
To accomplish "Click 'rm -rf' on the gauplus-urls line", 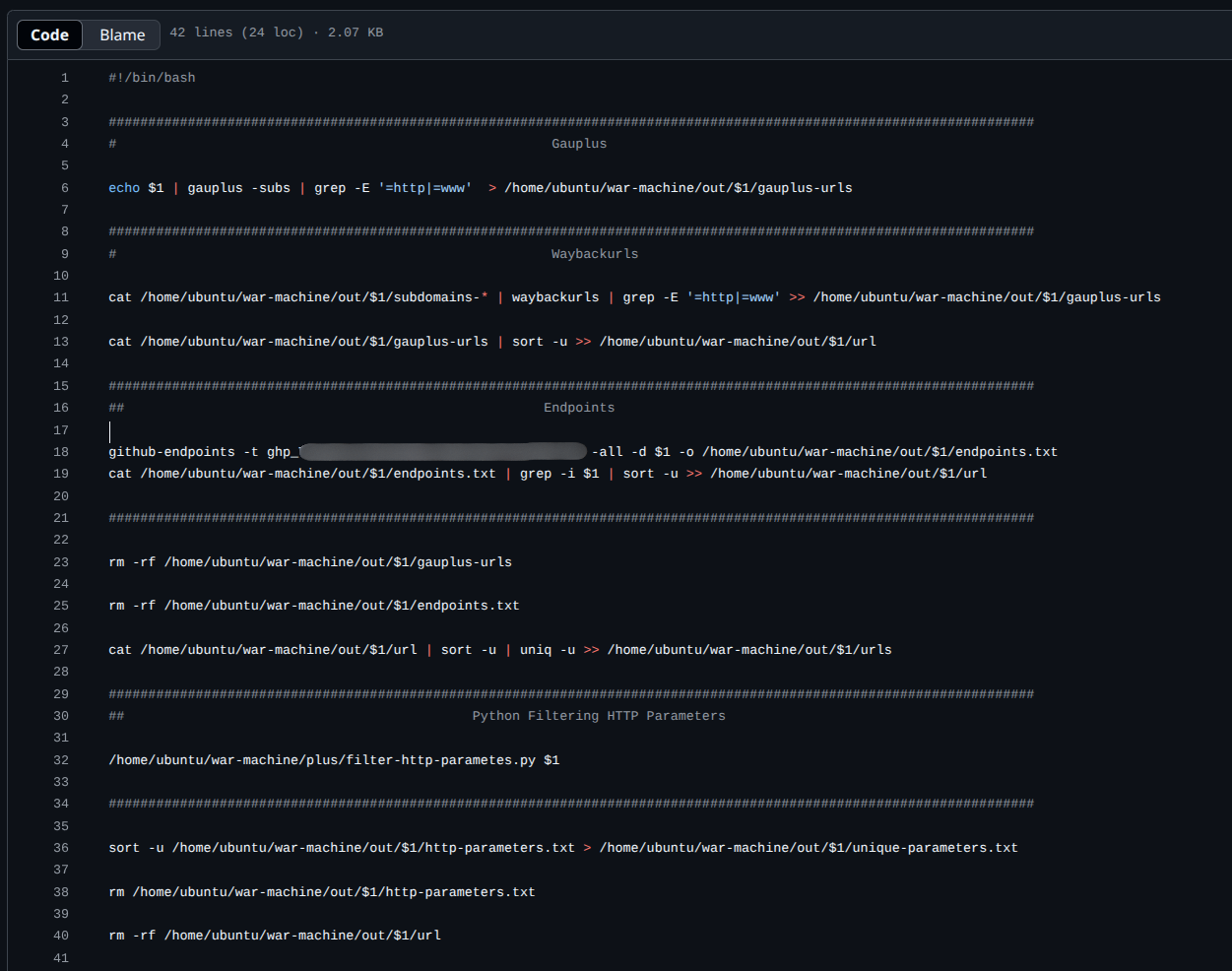I will point(132,562).
